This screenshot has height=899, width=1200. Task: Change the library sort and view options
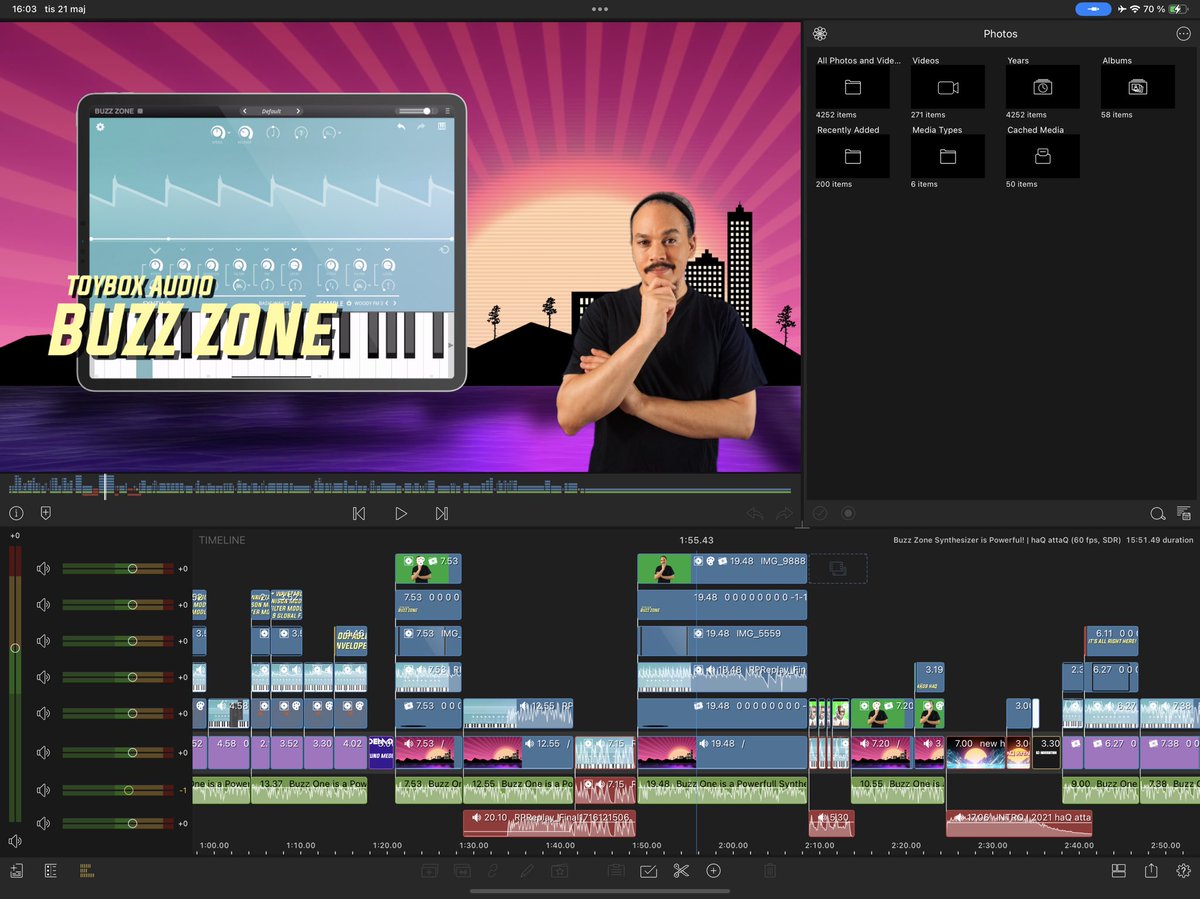(x=1184, y=514)
